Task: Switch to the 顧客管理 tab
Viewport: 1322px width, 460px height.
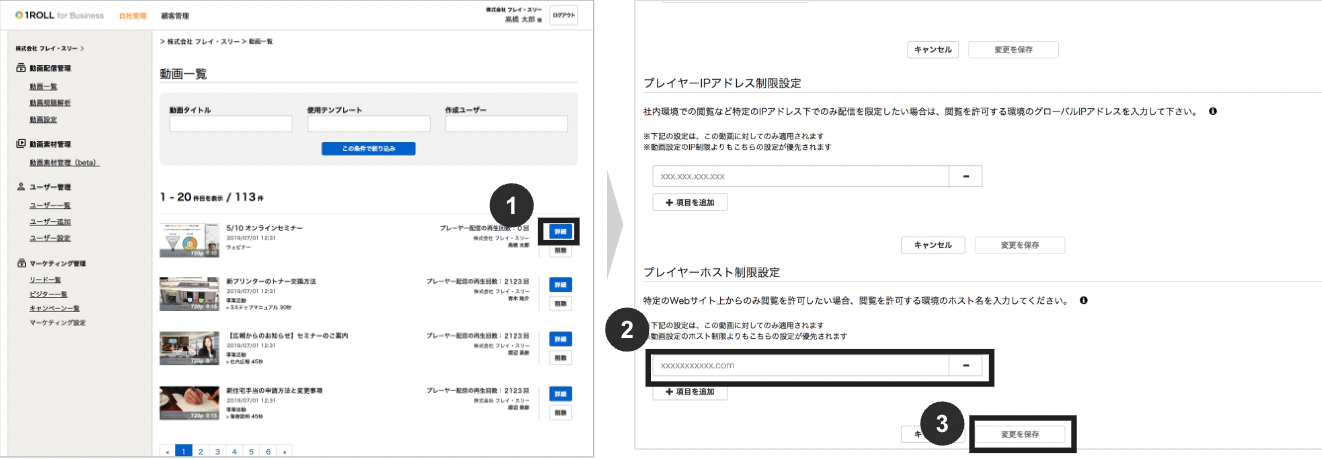Action: 174,16
